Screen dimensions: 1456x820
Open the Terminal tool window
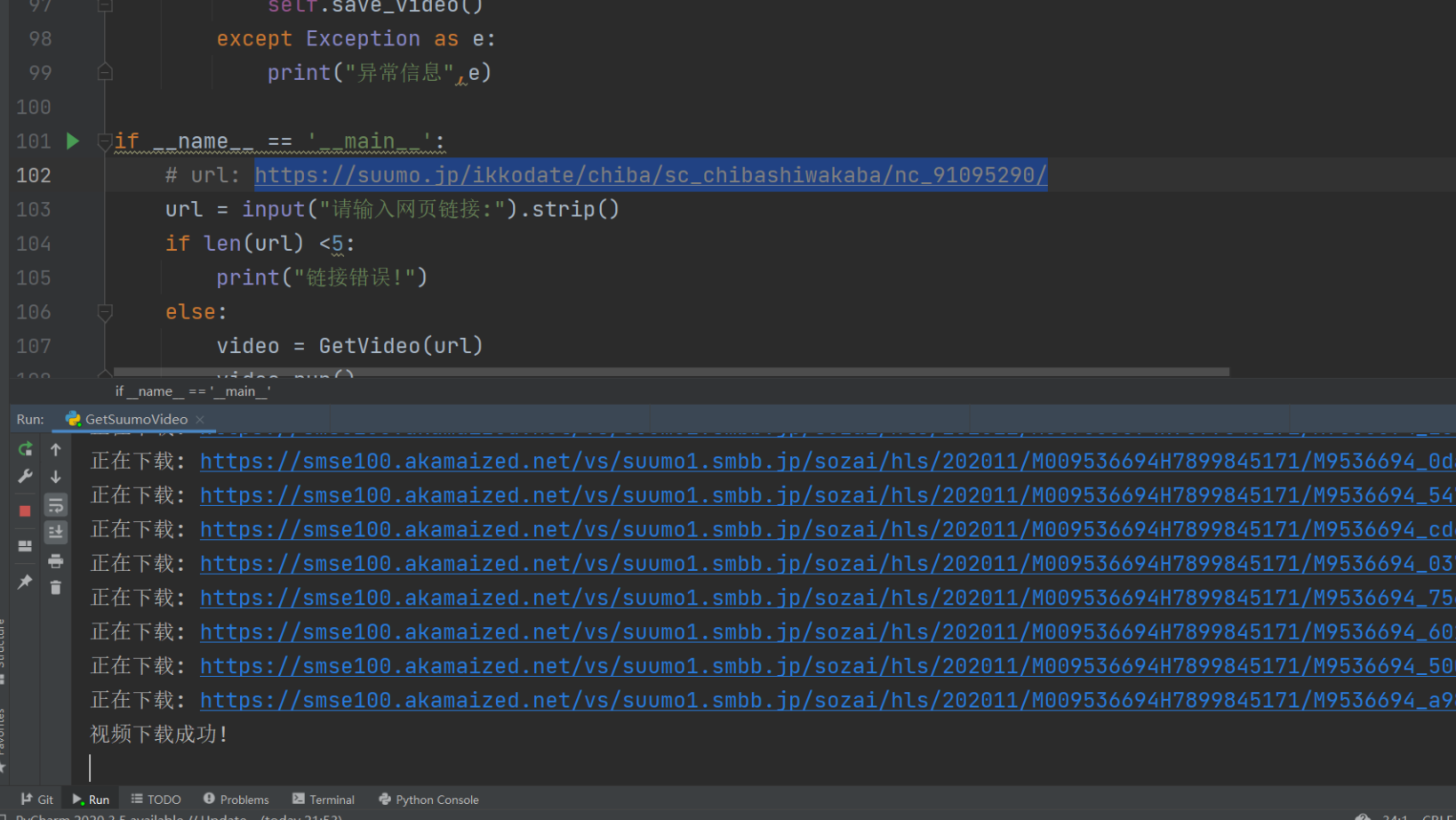tap(324, 800)
